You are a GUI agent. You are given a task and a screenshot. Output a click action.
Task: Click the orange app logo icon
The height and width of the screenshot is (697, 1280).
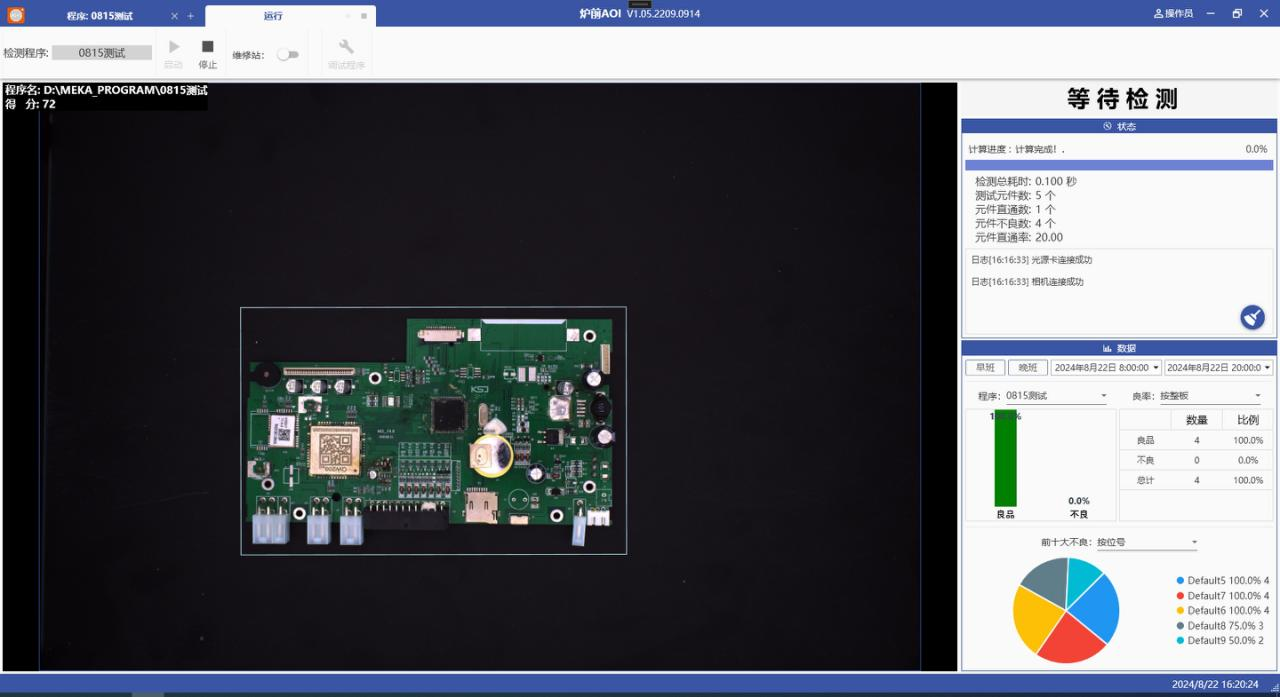coord(16,14)
